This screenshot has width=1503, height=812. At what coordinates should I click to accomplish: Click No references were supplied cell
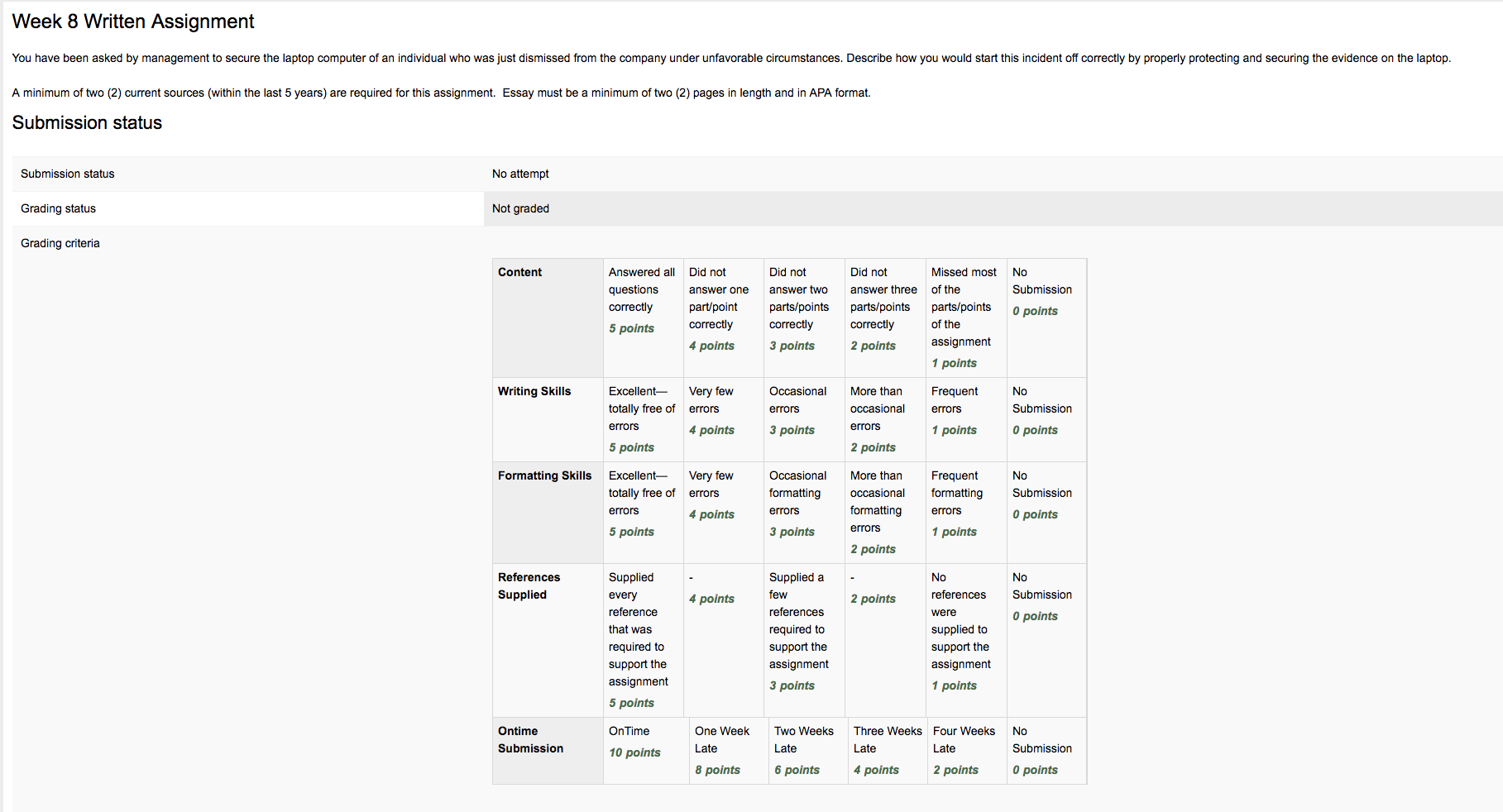point(966,641)
